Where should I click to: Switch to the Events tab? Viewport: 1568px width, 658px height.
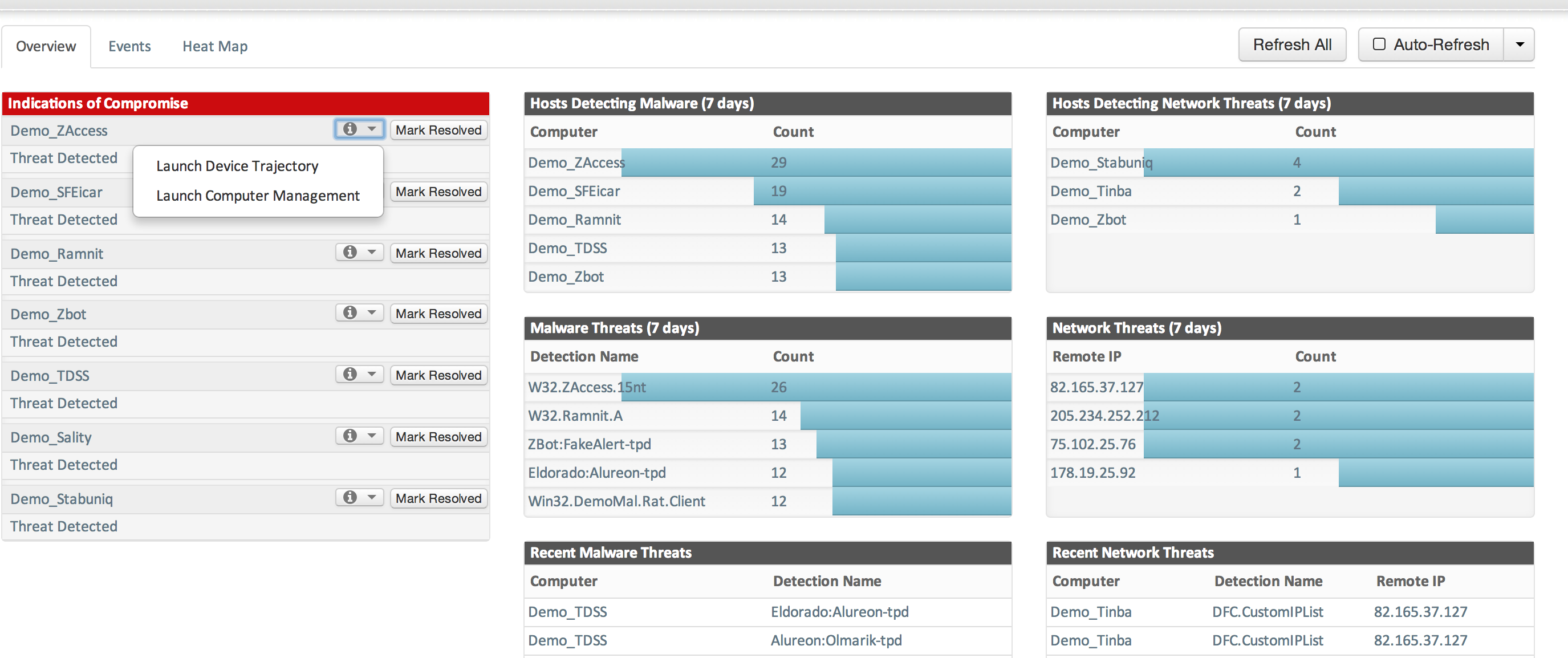point(129,46)
